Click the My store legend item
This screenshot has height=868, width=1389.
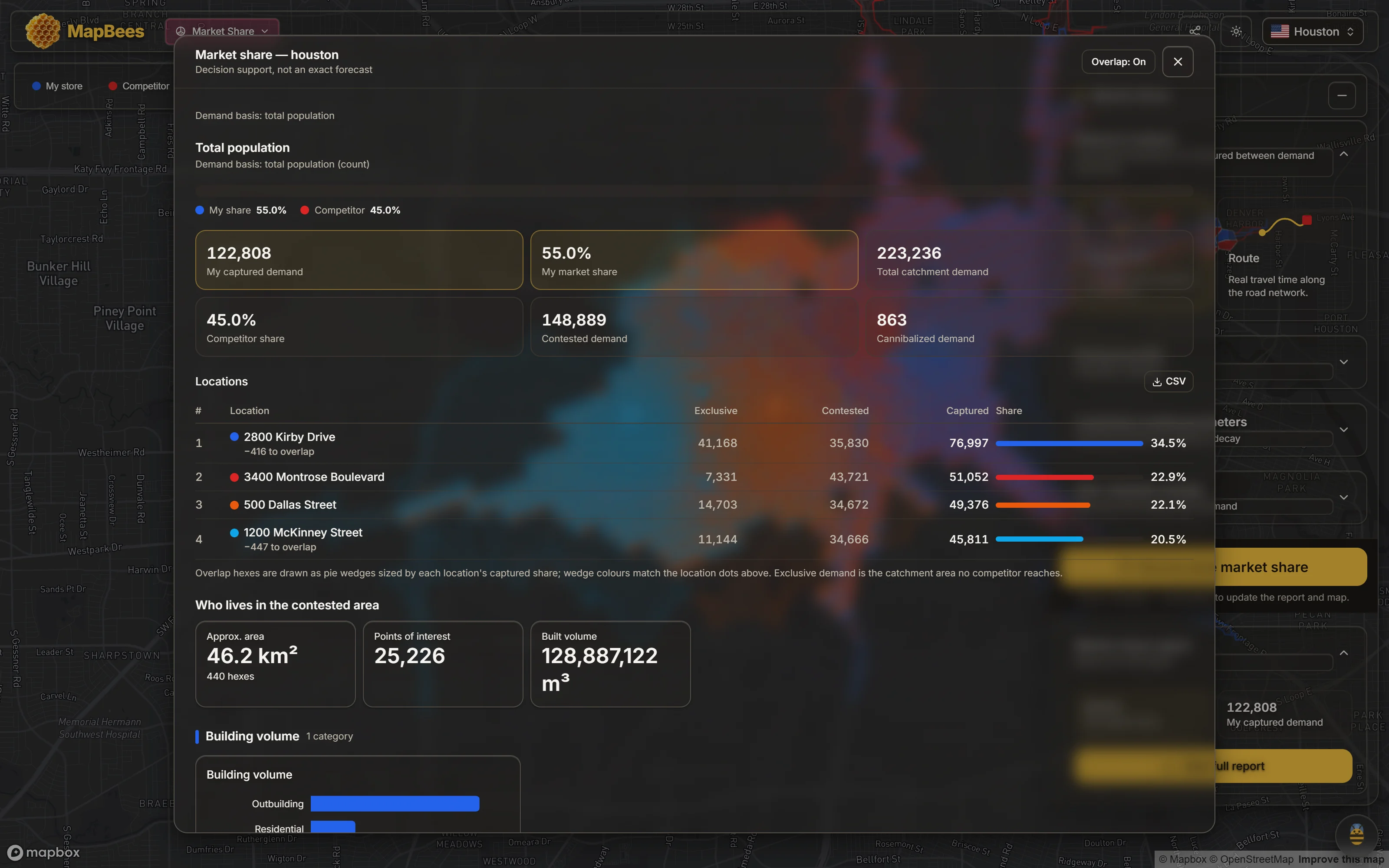57,86
